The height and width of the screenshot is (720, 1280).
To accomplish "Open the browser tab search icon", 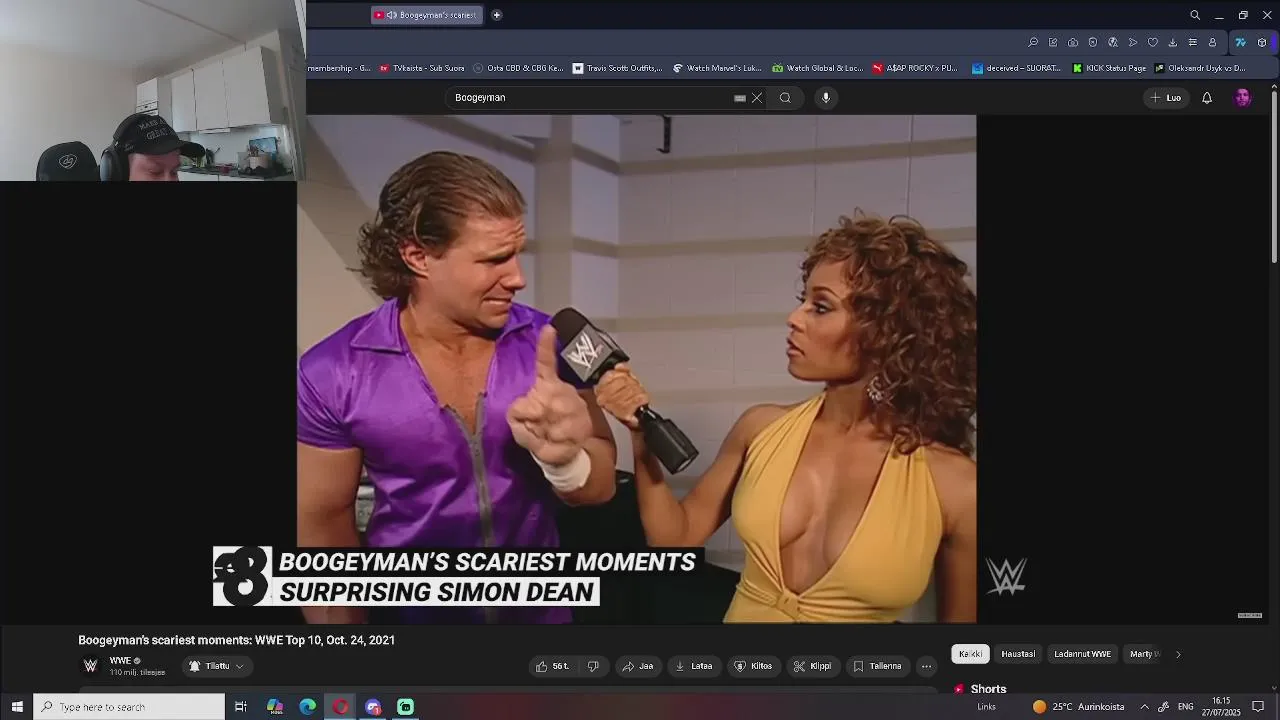I will (1195, 15).
